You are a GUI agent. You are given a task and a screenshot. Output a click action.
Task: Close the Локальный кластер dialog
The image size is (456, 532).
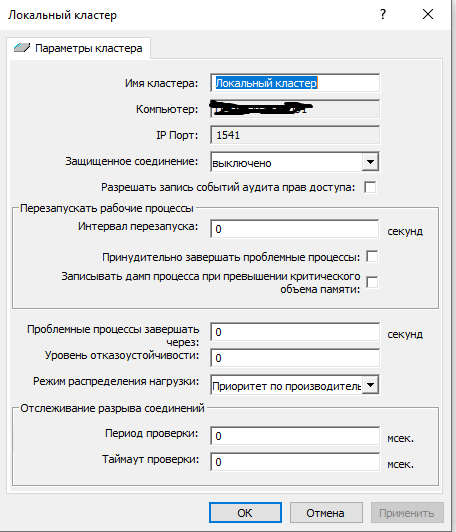(x=428, y=14)
